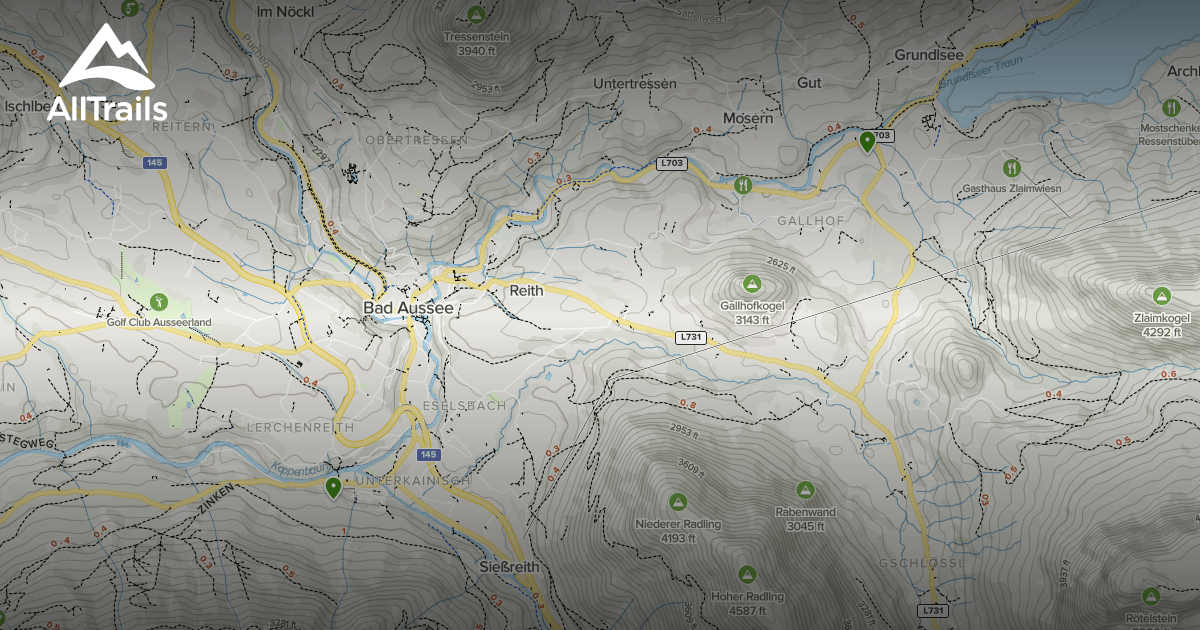Select the Niederer Radling peak icon
The height and width of the screenshot is (630, 1200).
(x=679, y=501)
